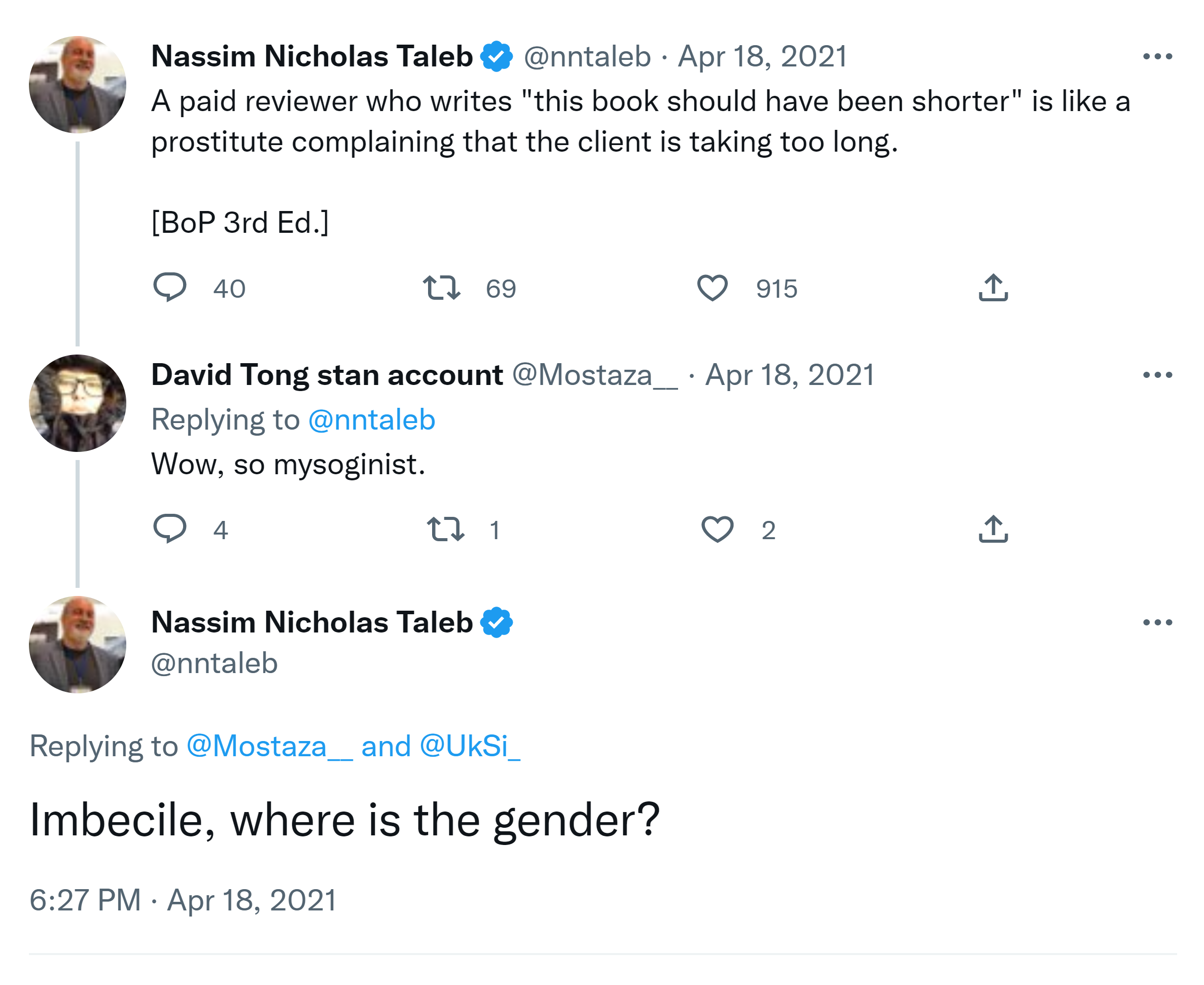The image size is (1204, 985).
Task: Like the reply with 2 likes
Action: tap(717, 528)
